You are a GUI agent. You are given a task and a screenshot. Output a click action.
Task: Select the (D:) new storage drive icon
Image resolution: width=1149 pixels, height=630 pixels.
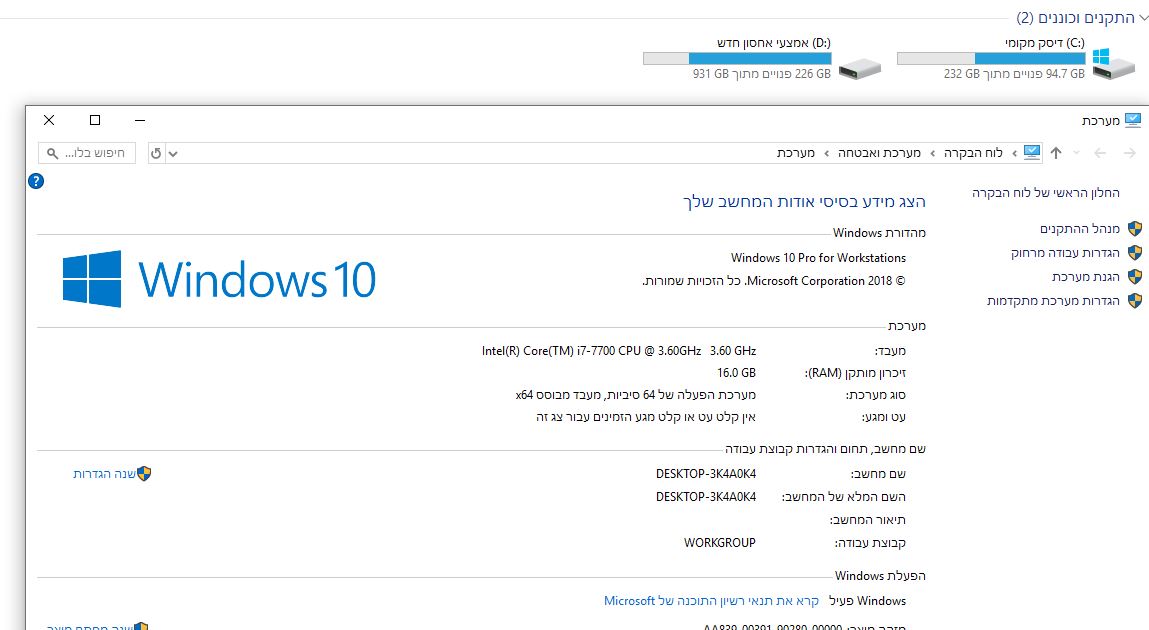coord(860,69)
